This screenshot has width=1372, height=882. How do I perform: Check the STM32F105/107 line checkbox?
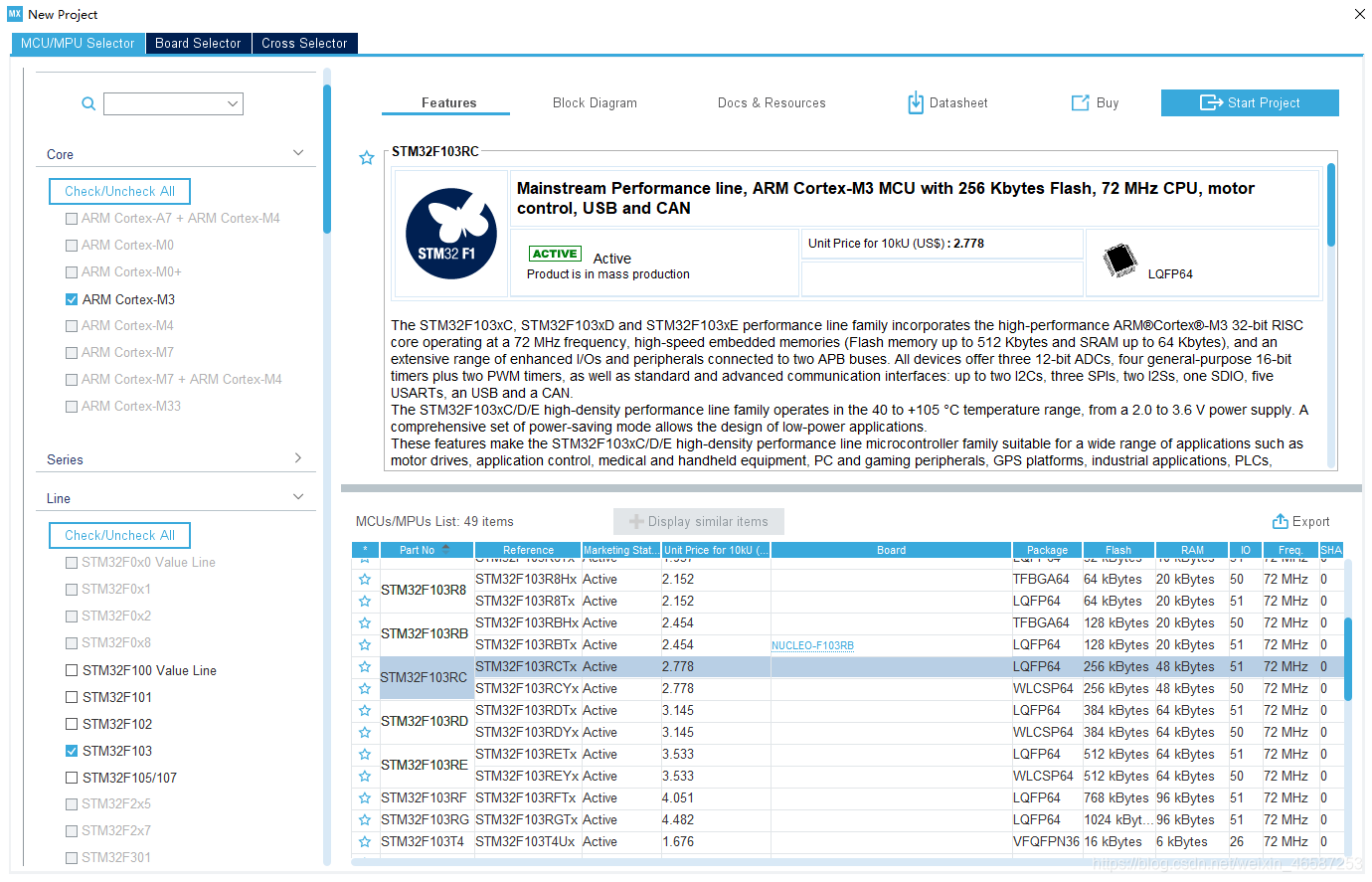(x=72, y=778)
